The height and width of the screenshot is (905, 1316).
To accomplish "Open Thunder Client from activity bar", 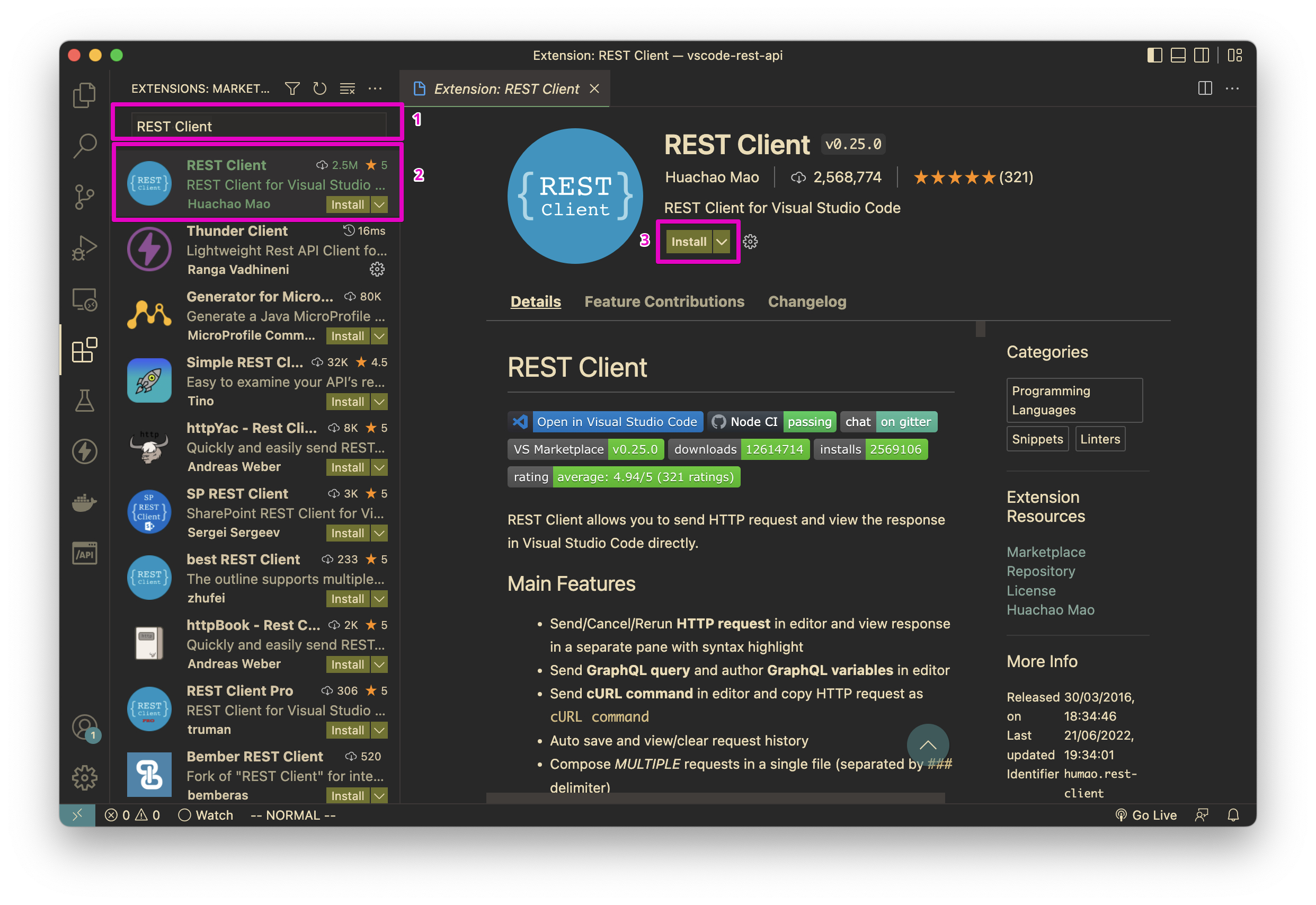I will [84, 451].
